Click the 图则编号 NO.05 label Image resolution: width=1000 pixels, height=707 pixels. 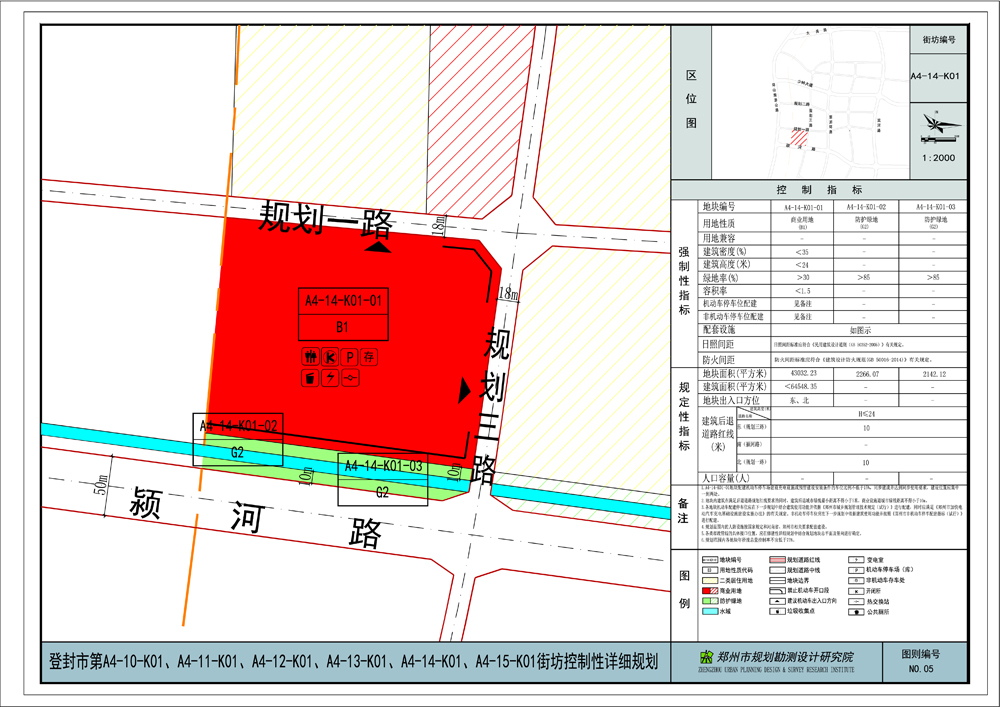point(922,661)
